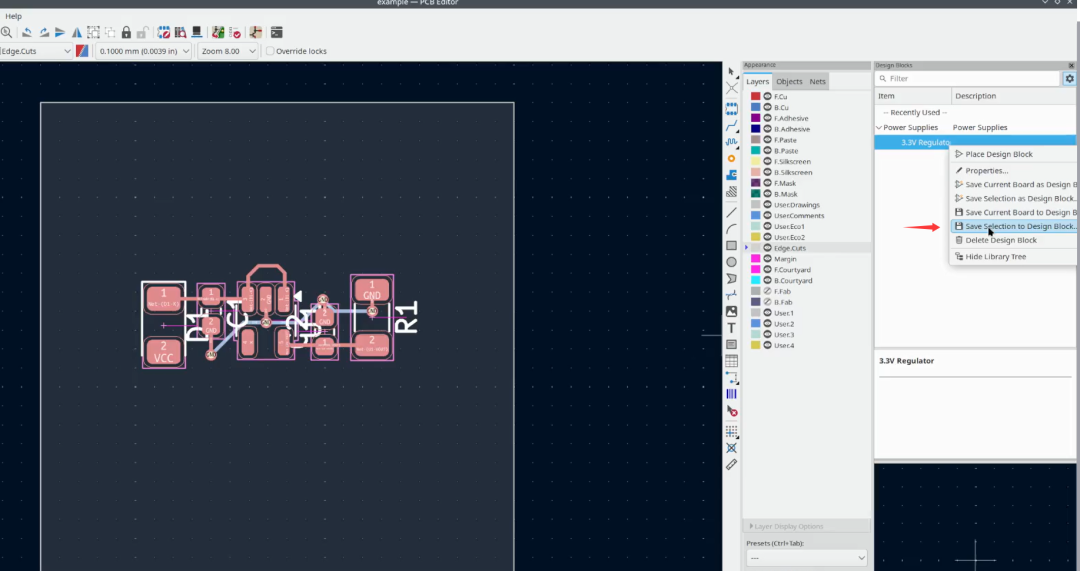Switch to the Nets tab

817,81
